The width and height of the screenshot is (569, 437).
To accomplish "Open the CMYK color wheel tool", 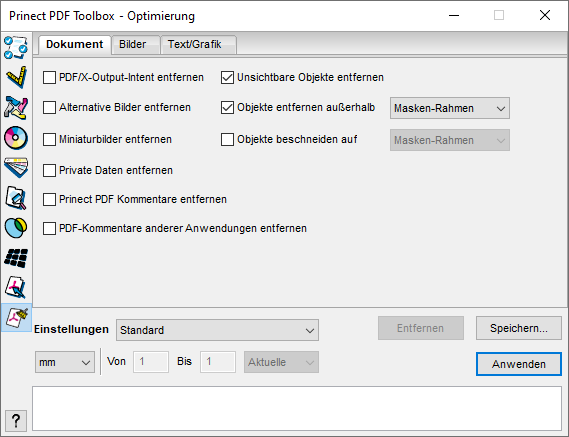I will [16, 138].
